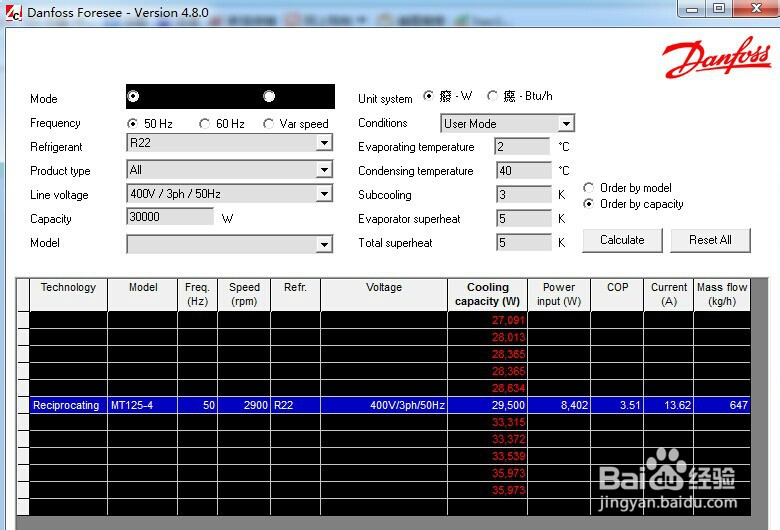Click the 2900 speed cell
The image size is (780, 530).
[244, 405]
